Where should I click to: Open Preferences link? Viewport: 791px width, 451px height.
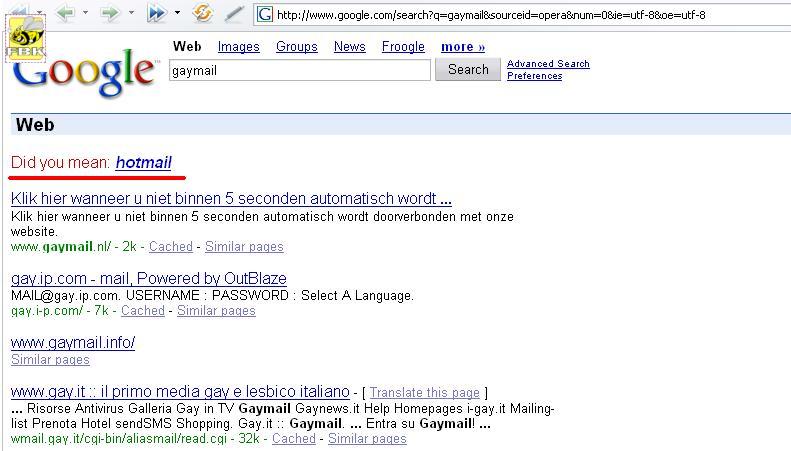(535, 76)
